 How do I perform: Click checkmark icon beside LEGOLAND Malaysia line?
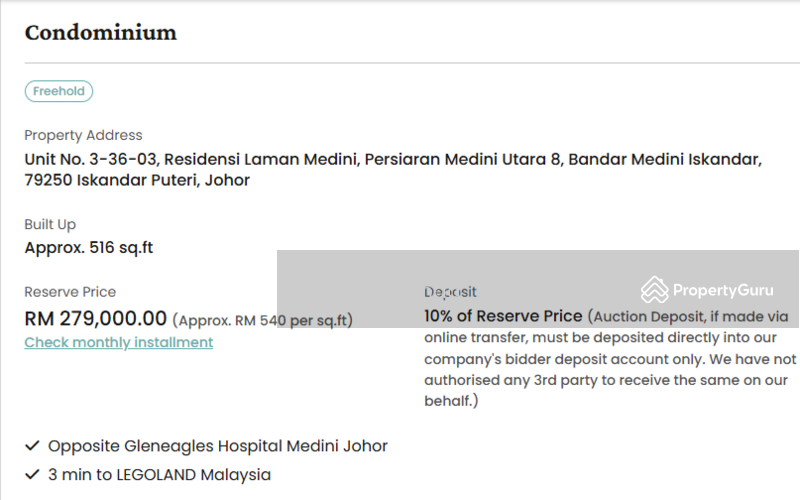[32, 475]
